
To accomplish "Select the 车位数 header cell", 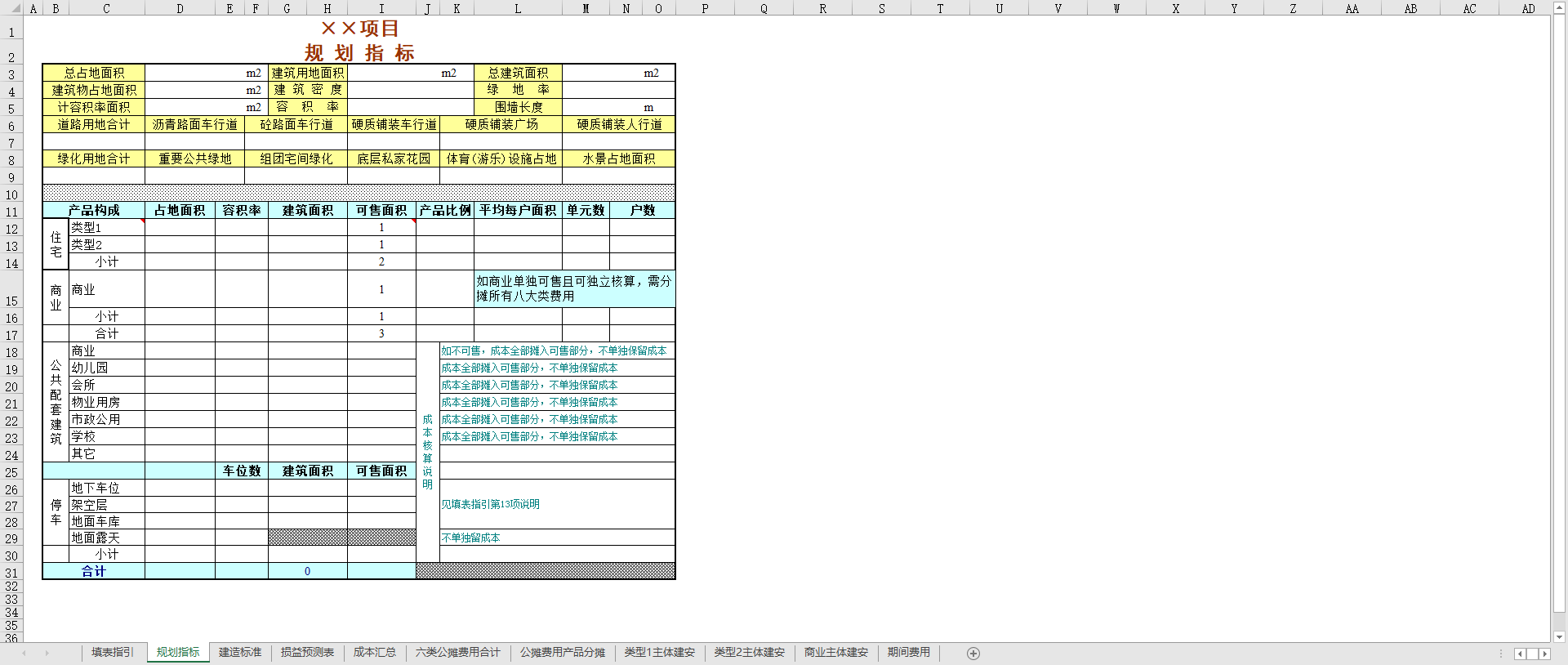I will click(x=242, y=471).
